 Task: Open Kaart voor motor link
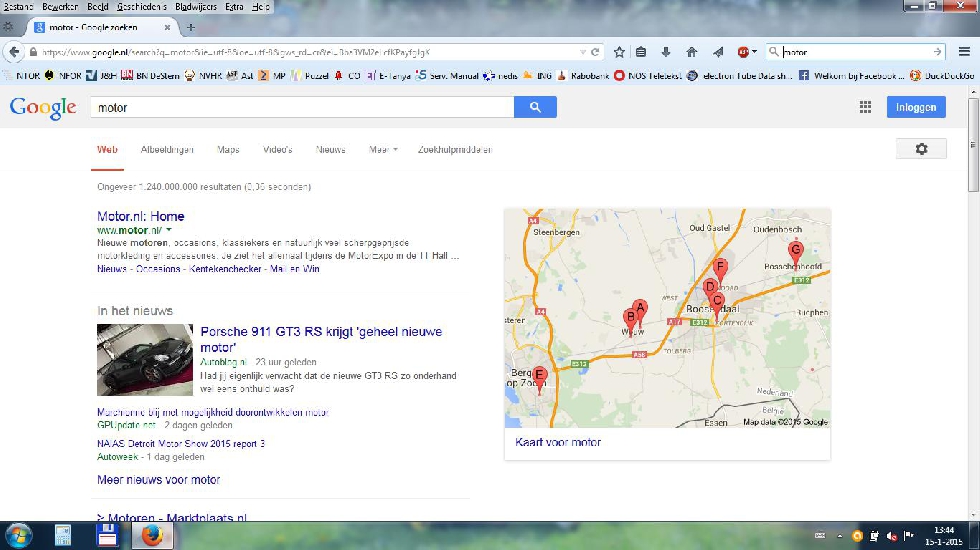(558, 442)
